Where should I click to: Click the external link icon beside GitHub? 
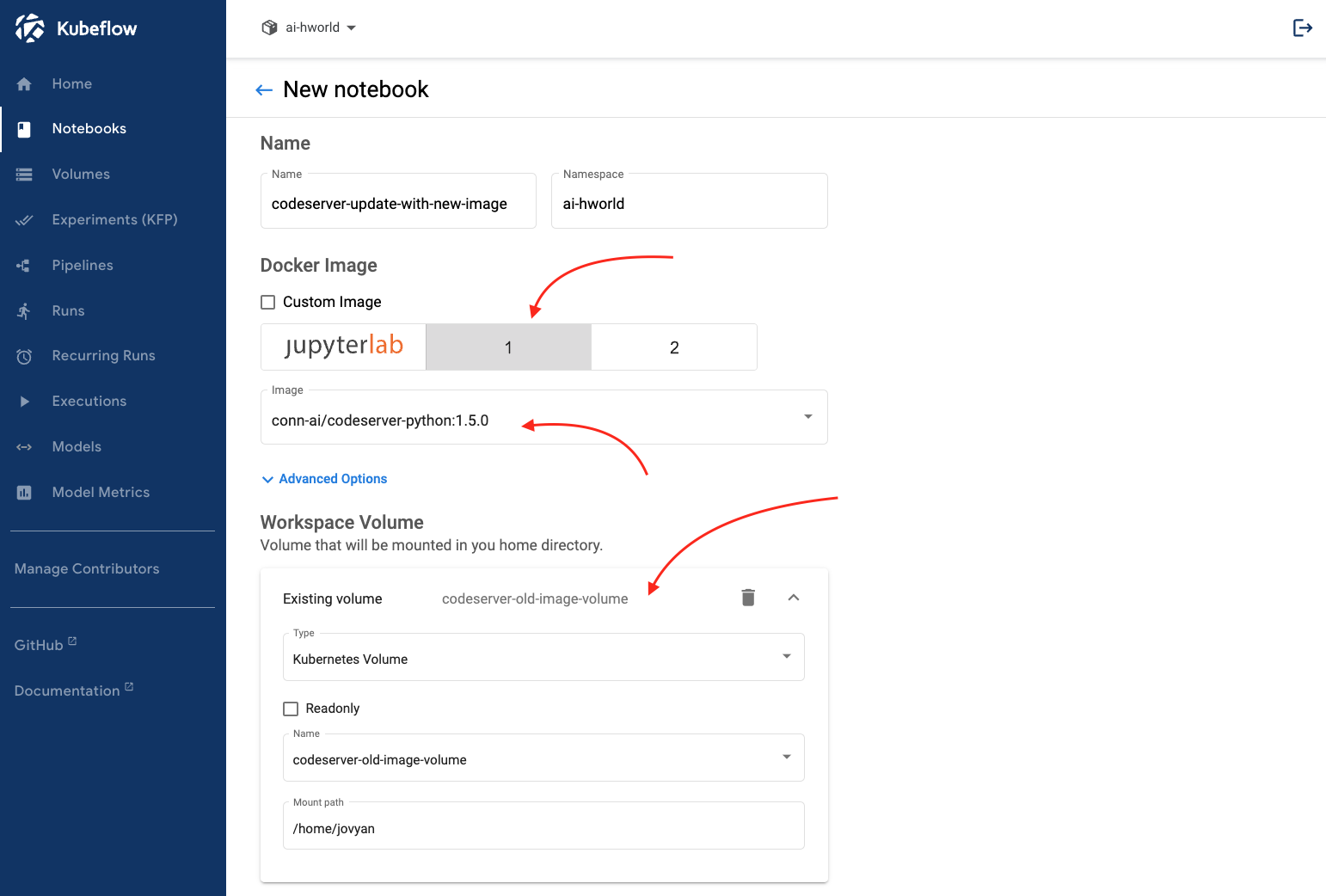[x=72, y=641]
